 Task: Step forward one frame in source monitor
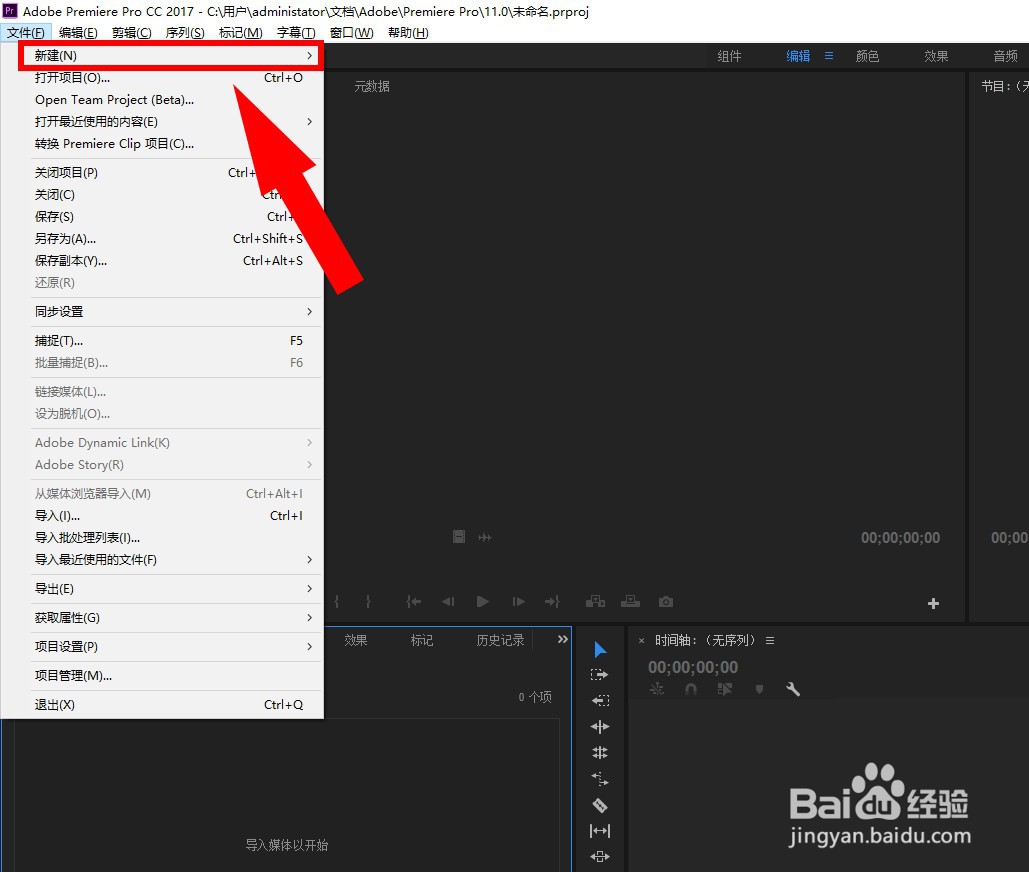[x=518, y=602]
